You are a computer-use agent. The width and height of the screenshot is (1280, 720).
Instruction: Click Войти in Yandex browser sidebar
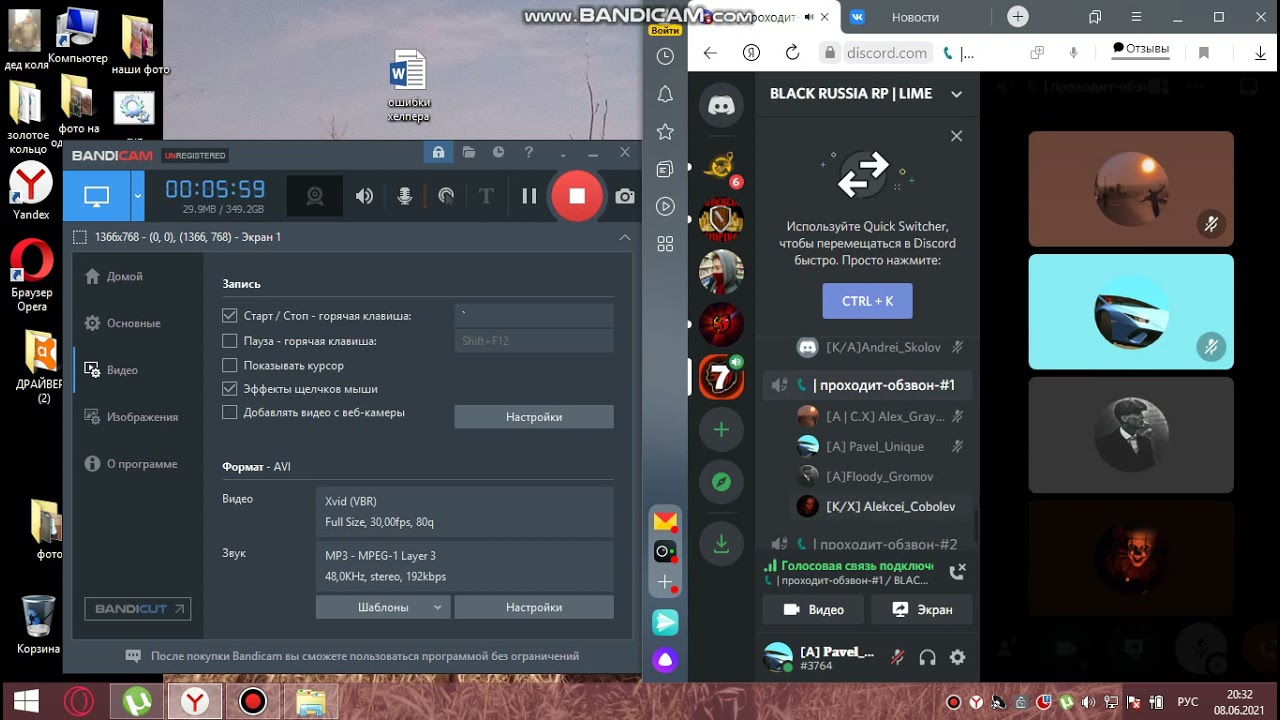click(665, 30)
